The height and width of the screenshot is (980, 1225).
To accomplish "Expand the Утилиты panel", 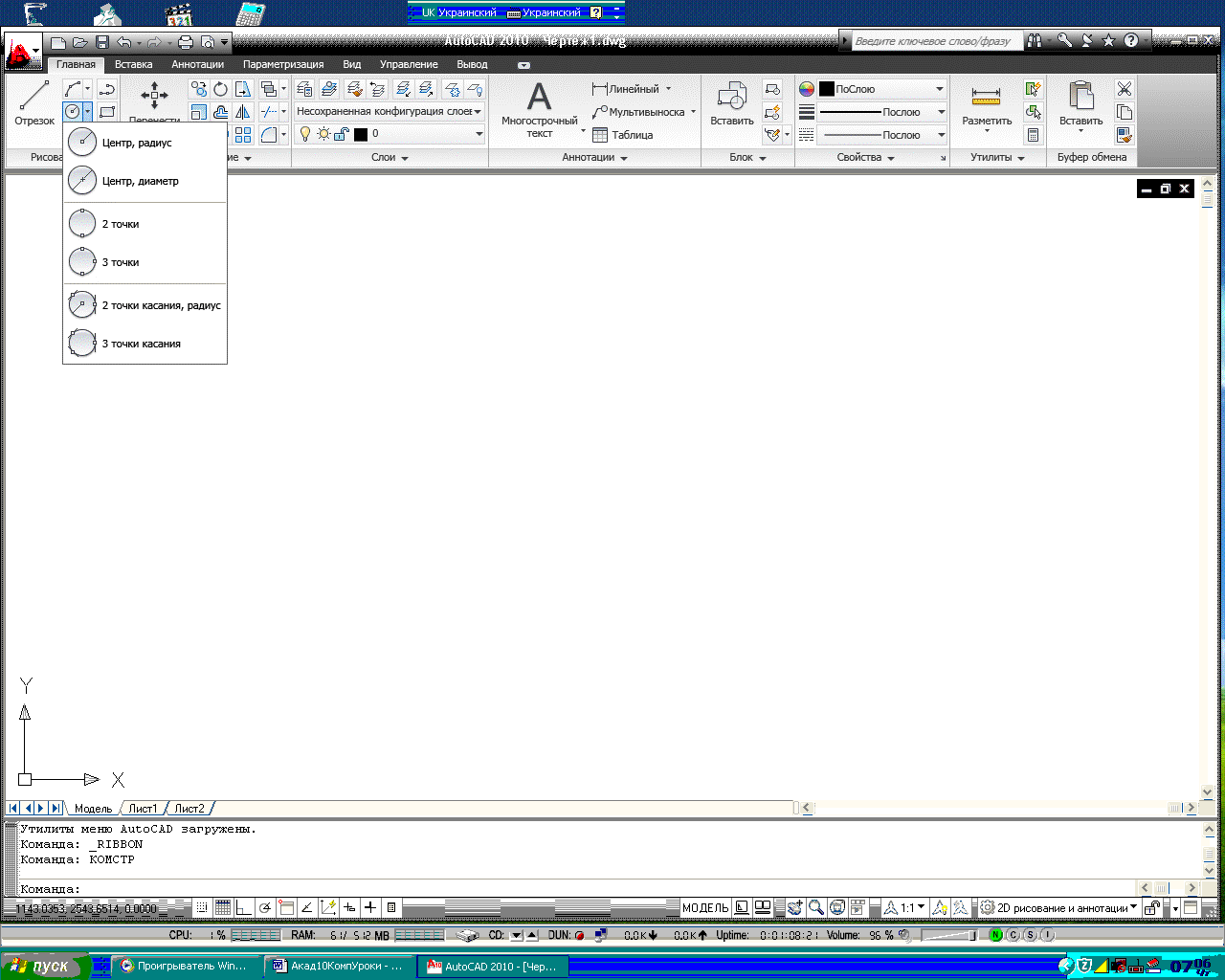I will [x=997, y=158].
